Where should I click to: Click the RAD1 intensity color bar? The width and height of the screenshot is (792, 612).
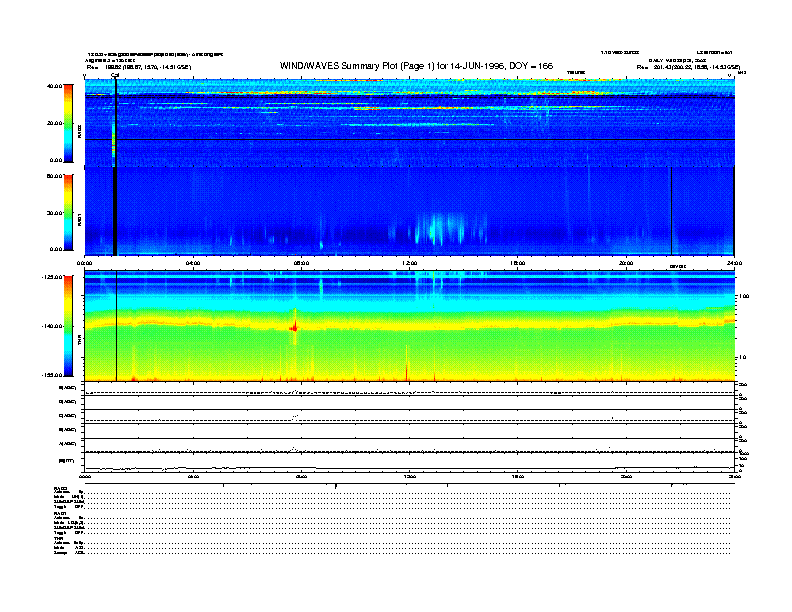(x=68, y=212)
